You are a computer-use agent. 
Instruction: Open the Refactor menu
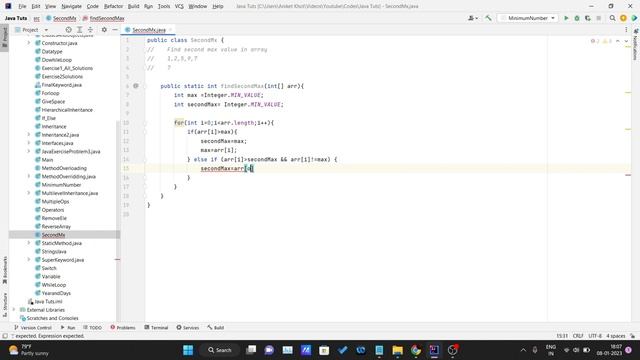[x=113, y=6]
